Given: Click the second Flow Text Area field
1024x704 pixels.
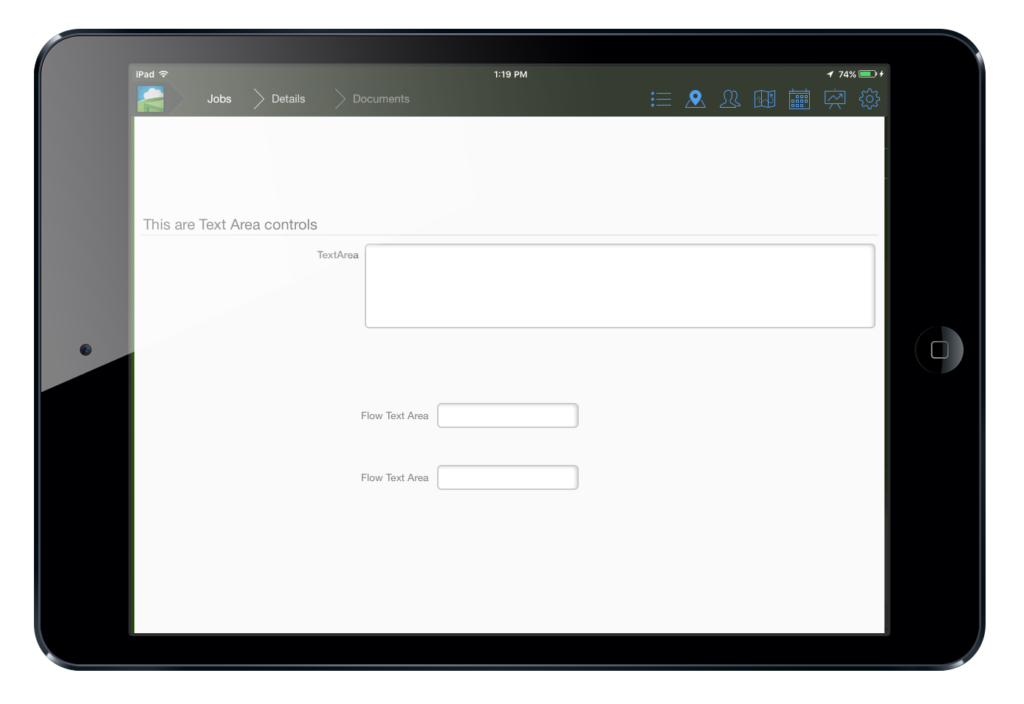Looking at the screenshot, I should pos(507,477).
